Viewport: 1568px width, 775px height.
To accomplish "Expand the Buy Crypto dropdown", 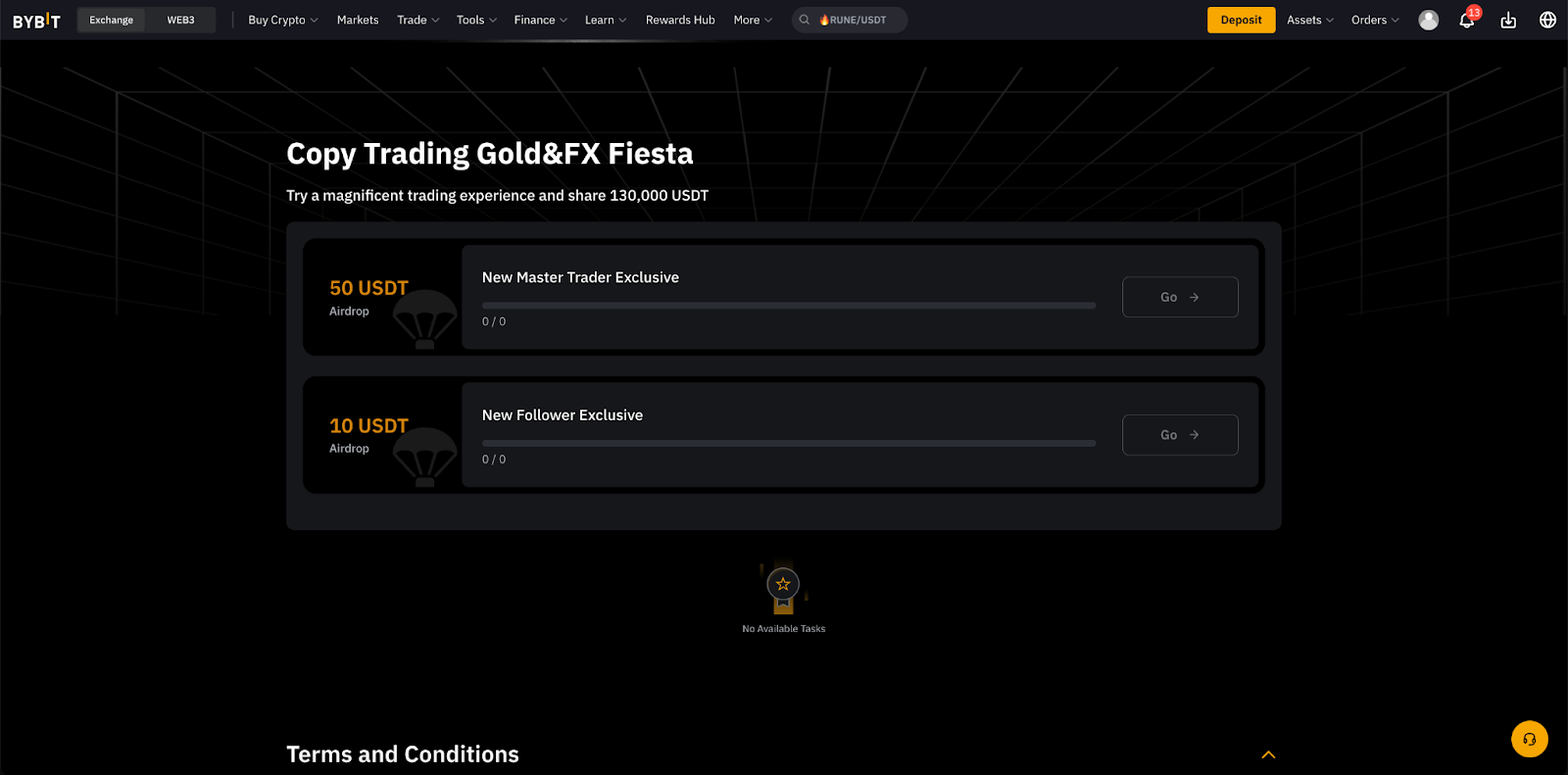I will (x=283, y=20).
